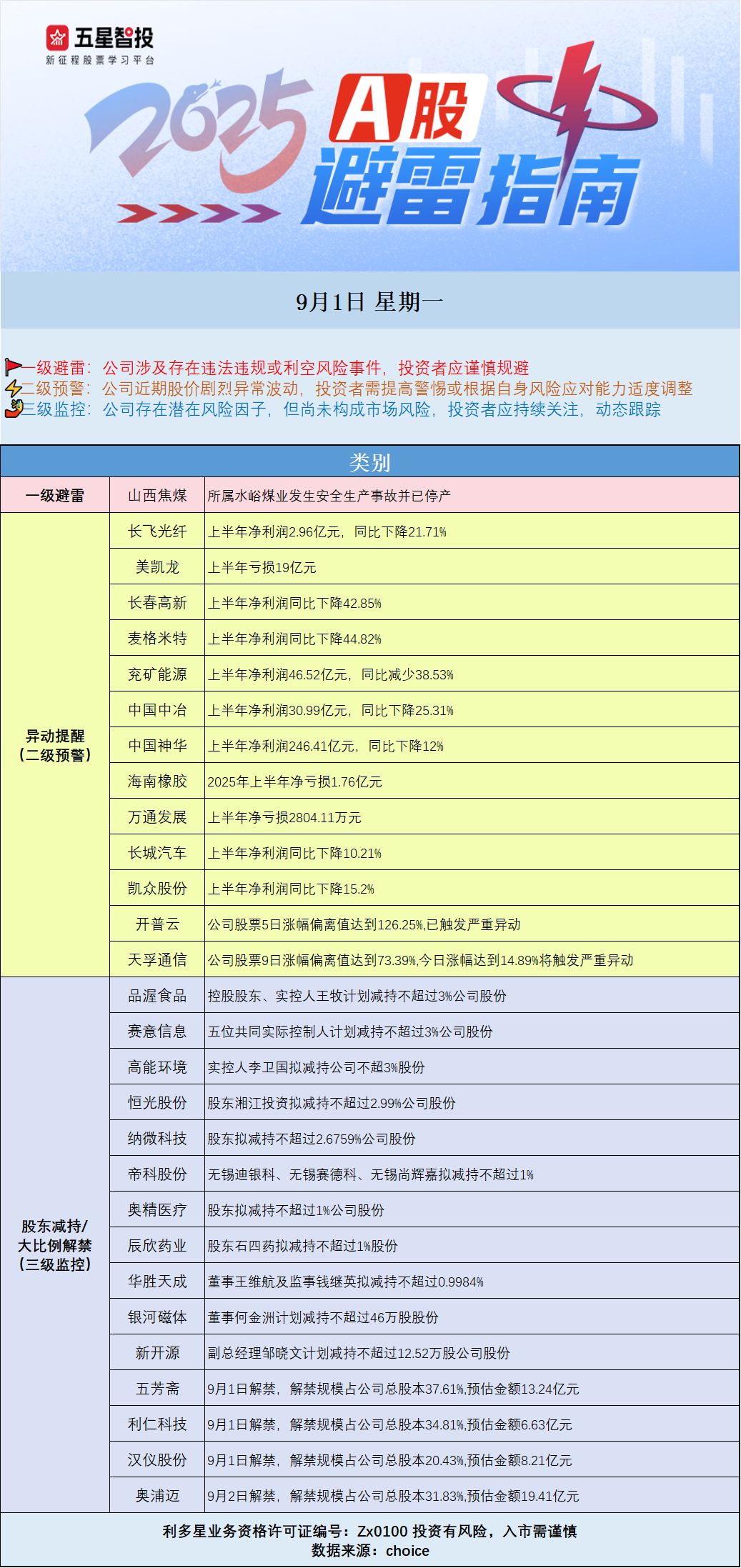Click the 上半年亏损19亿元 description

(262, 567)
